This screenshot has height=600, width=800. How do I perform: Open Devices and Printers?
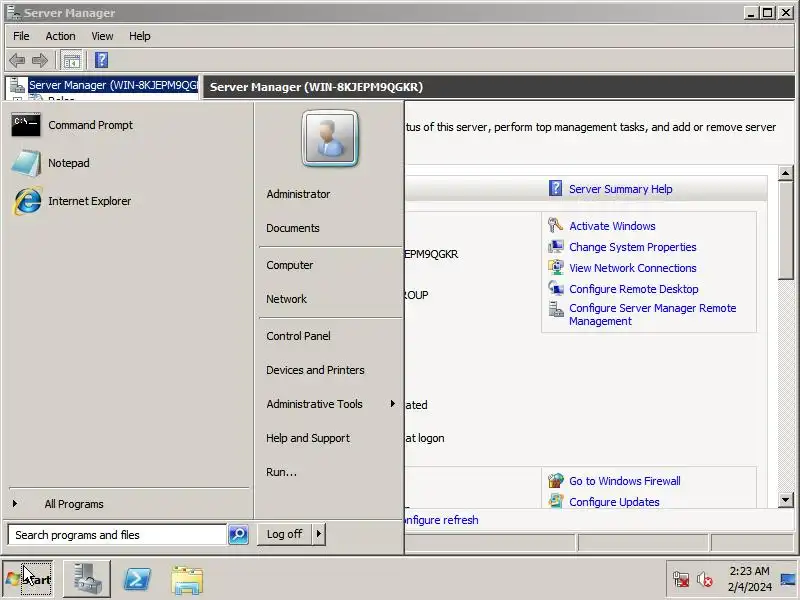pyautogui.click(x=315, y=370)
